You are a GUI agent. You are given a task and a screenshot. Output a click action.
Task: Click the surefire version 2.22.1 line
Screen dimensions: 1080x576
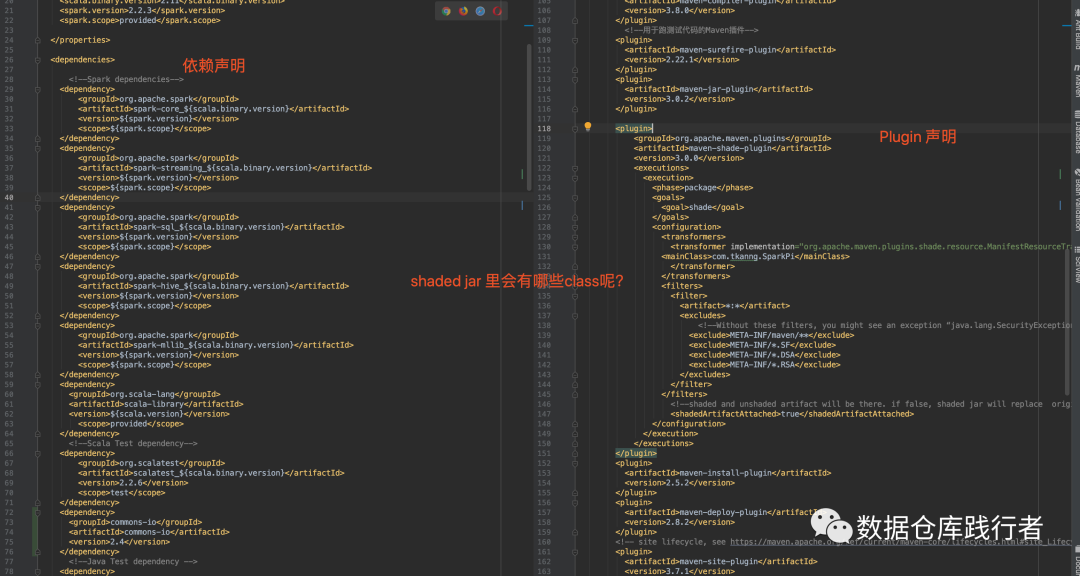coord(682,60)
